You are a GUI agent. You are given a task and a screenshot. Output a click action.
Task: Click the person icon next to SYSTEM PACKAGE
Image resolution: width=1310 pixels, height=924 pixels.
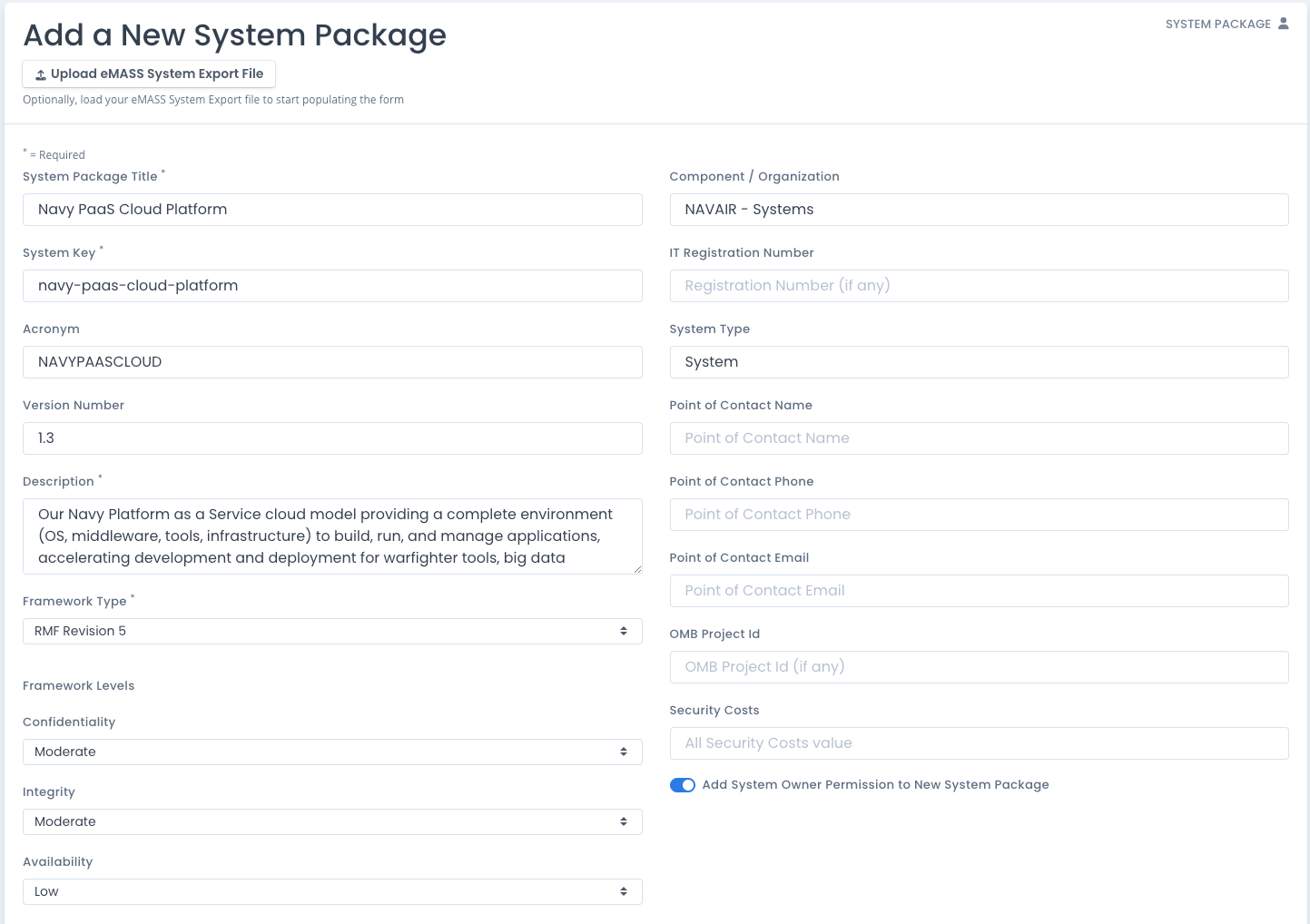(x=1285, y=24)
